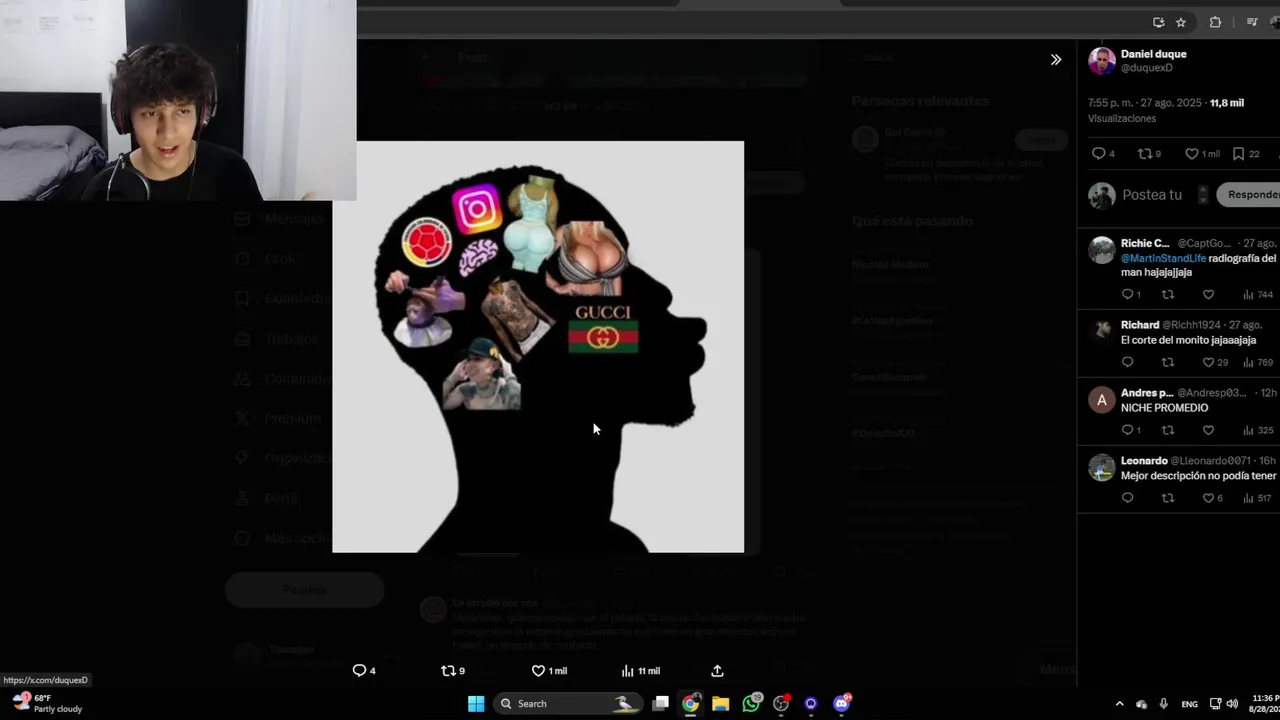Open Richard's avatar
This screenshot has height=720, width=1280.
point(1102,330)
